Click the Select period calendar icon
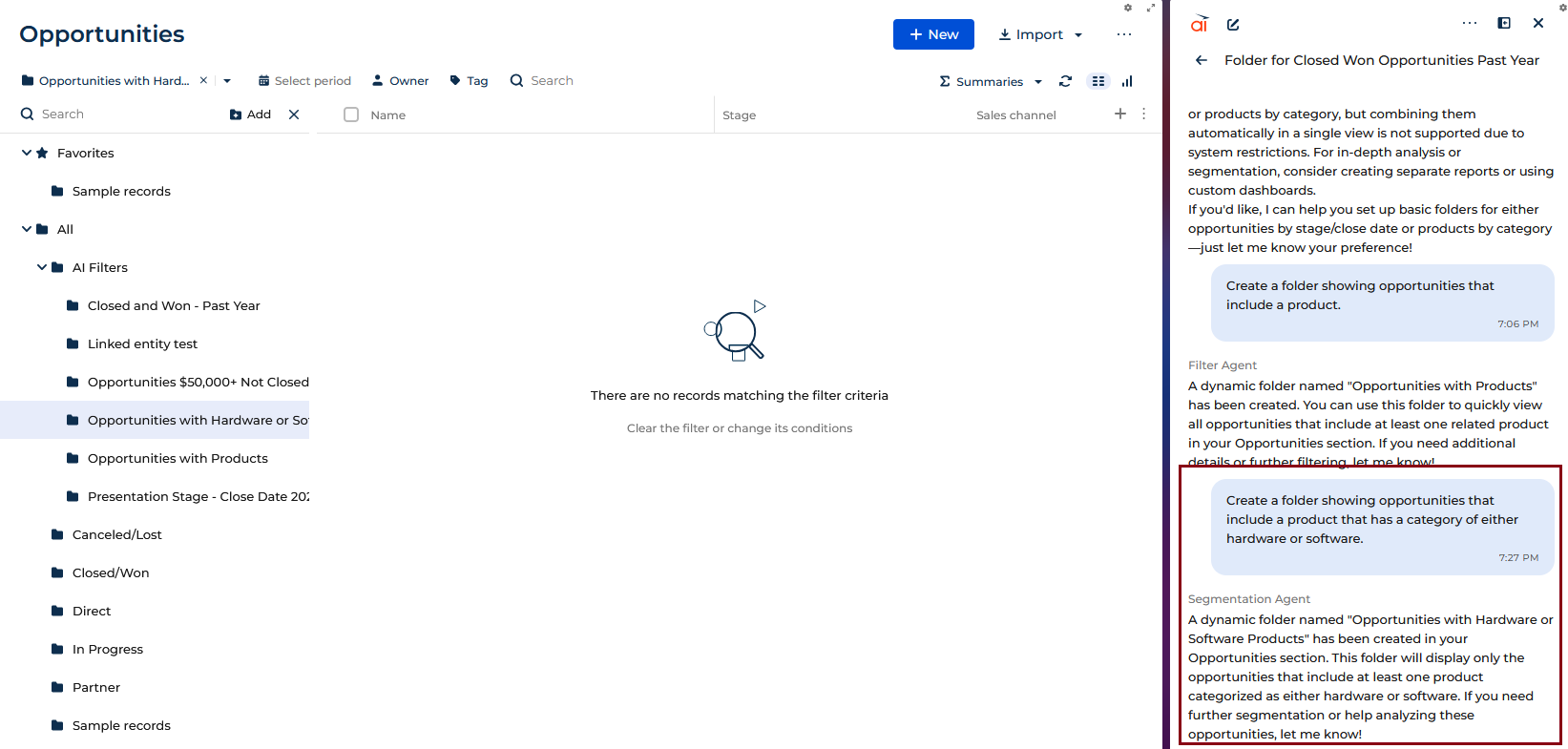Viewport: 1568px width, 749px height. (x=264, y=81)
